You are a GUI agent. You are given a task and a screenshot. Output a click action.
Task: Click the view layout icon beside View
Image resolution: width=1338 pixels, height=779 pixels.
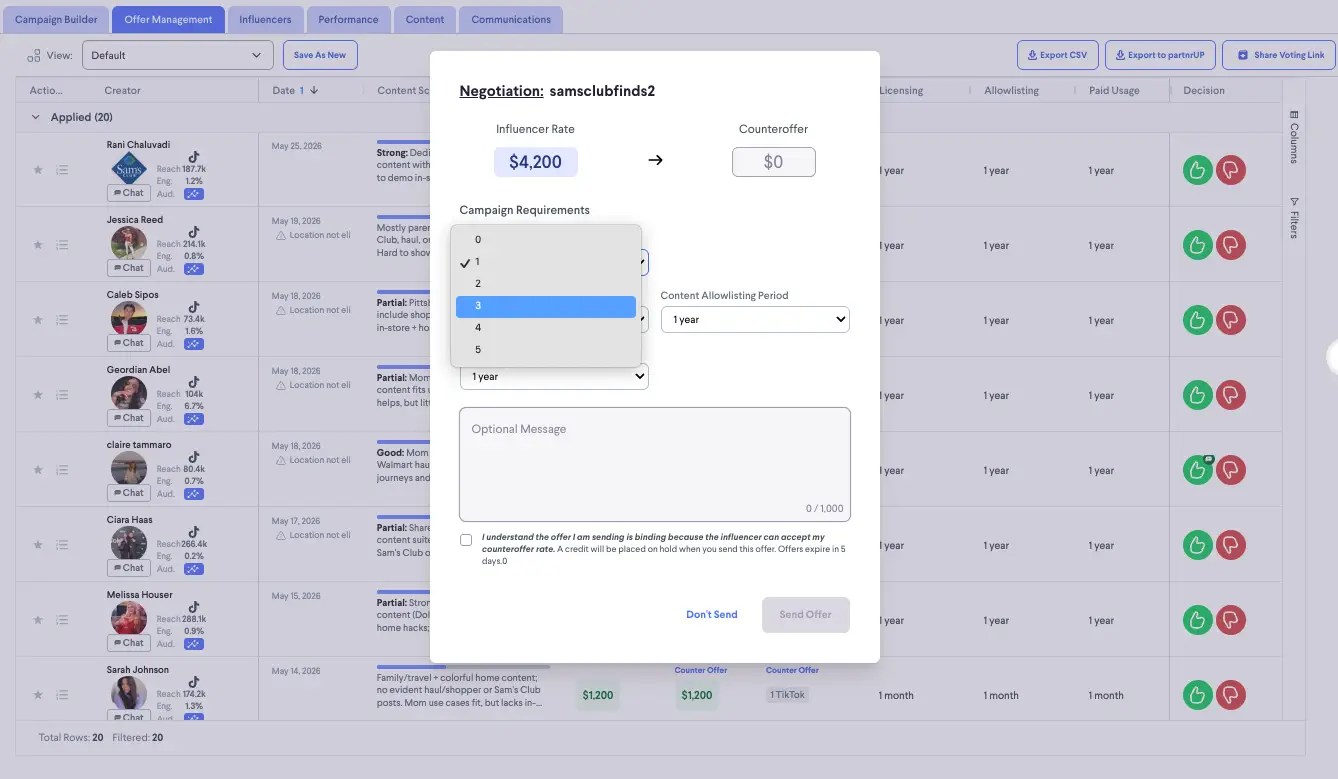click(34, 55)
